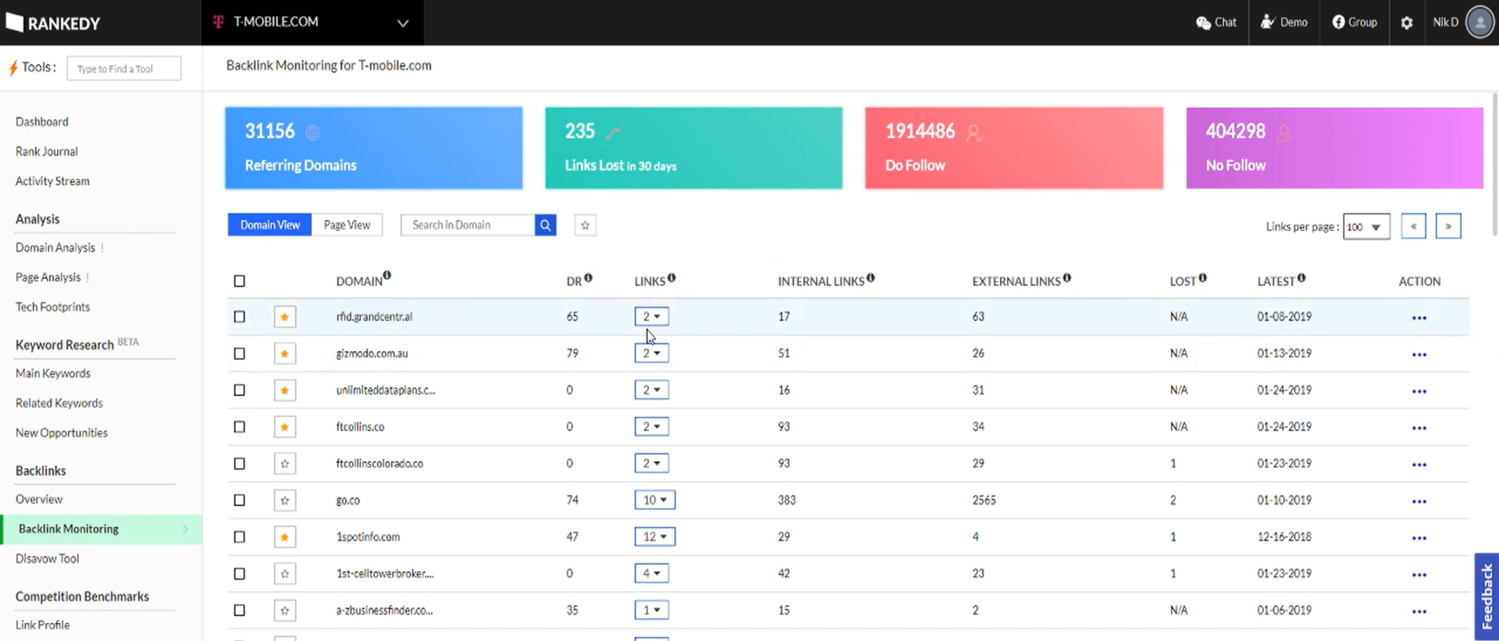Click the star filter button beside search

coord(585,225)
